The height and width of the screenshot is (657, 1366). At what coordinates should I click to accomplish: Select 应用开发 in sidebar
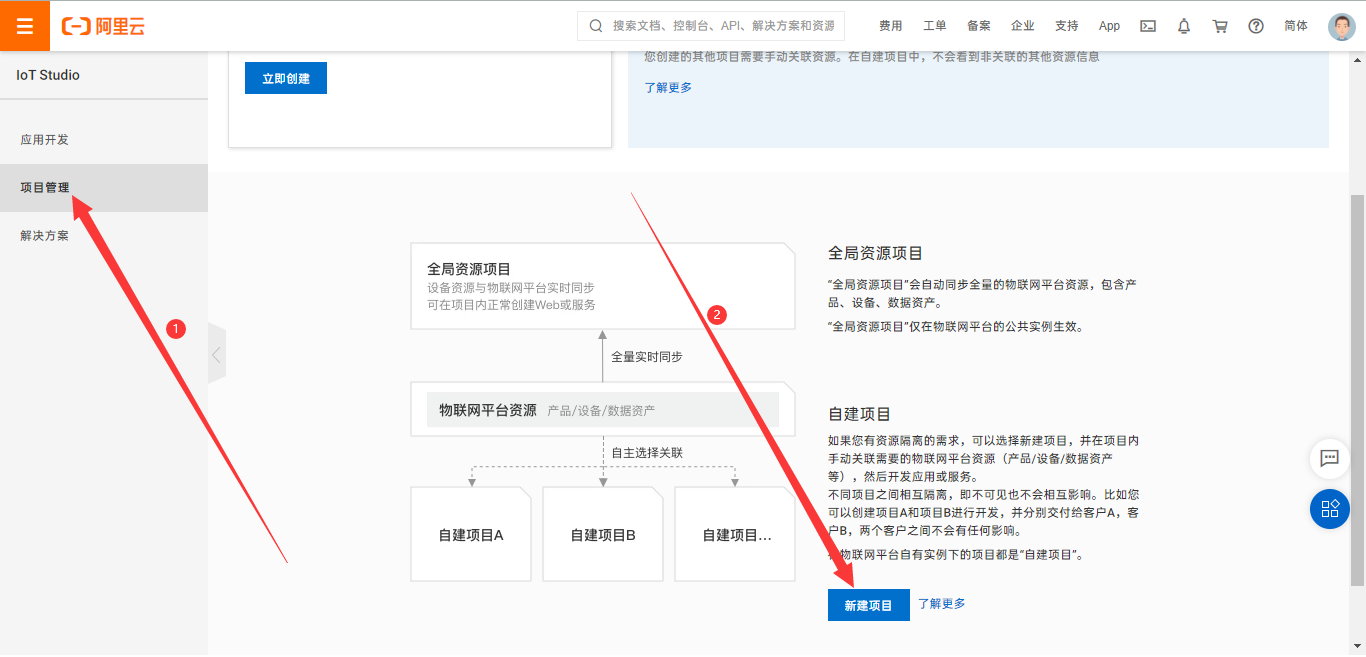tap(104, 140)
